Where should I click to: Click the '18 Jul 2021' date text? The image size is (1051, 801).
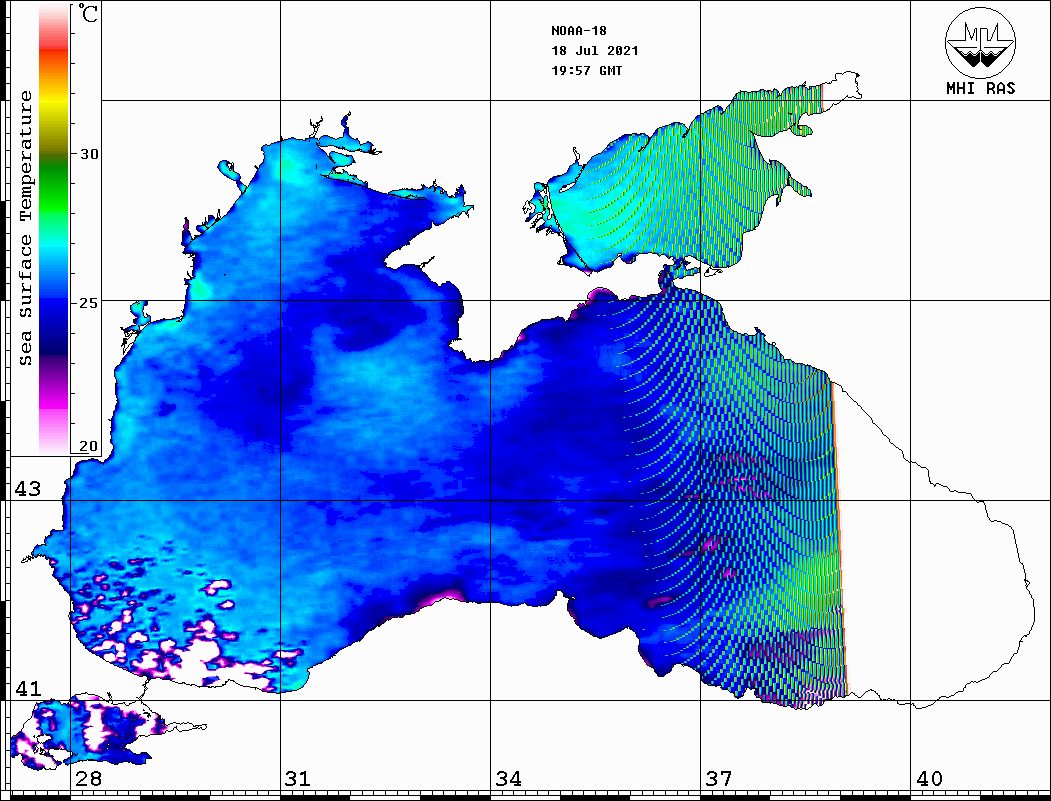pyautogui.click(x=595, y=51)
